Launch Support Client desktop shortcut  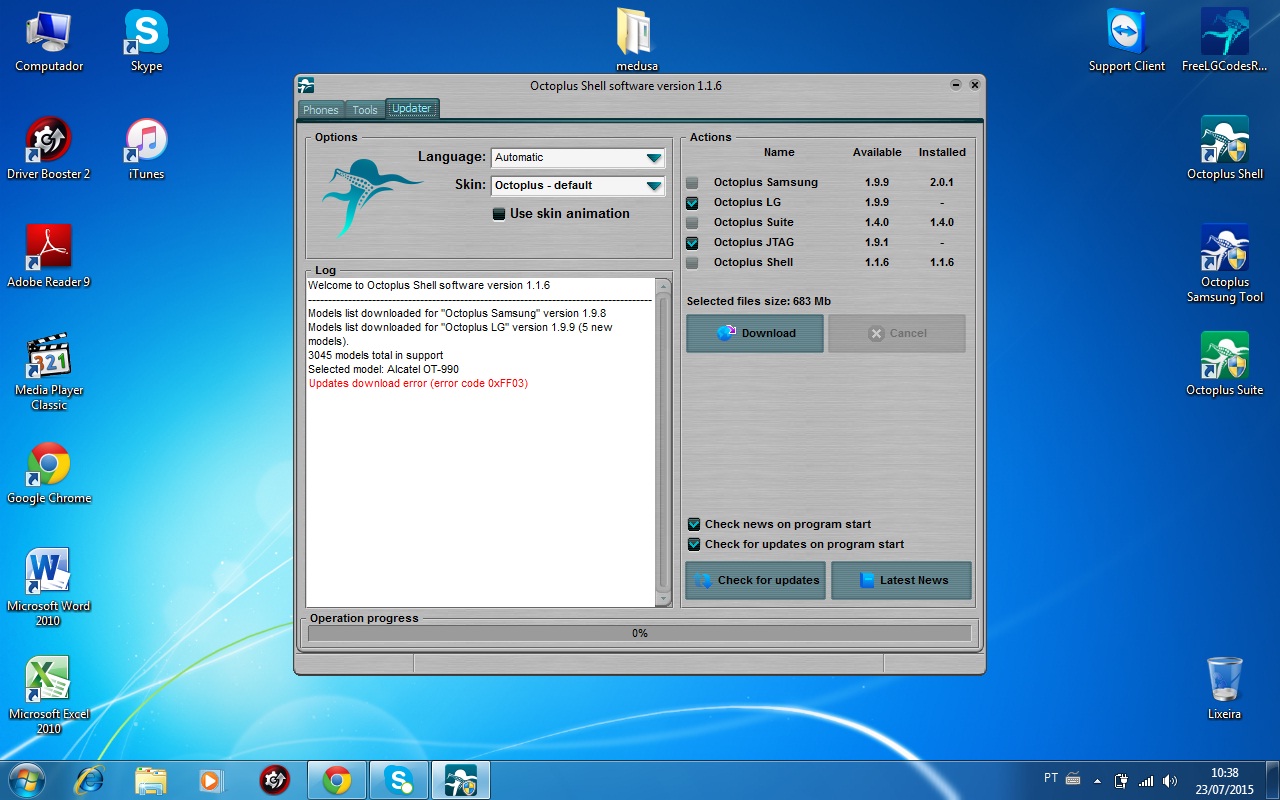1127,41
